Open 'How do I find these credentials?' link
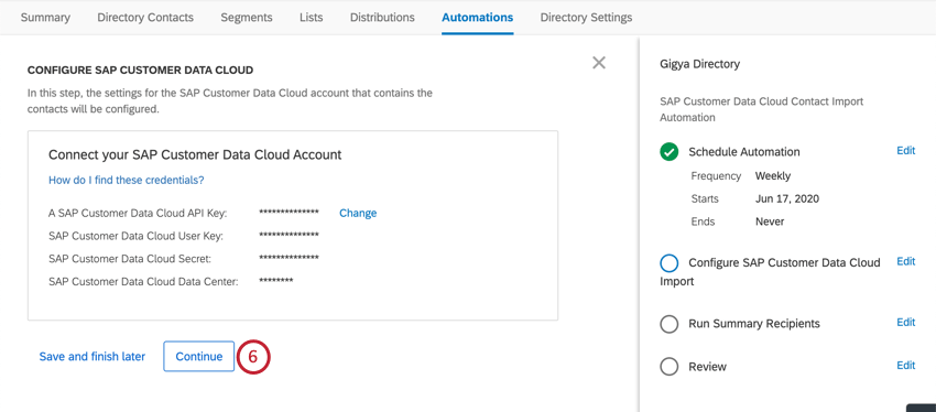The height and width of the screenshot is (412, 936). (x=127, y=180)
